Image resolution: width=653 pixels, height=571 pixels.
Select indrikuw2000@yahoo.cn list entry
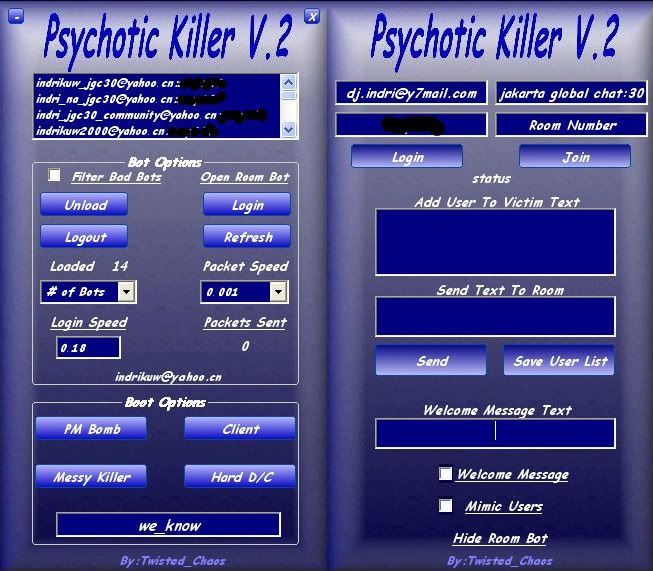coord(156,131)
